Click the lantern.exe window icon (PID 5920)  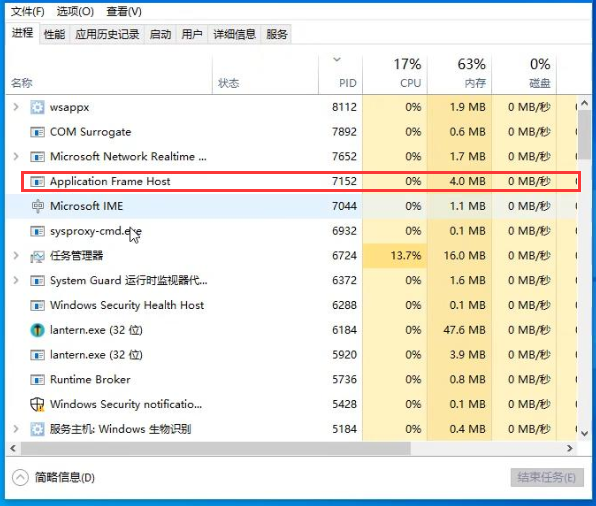point(37,355)
